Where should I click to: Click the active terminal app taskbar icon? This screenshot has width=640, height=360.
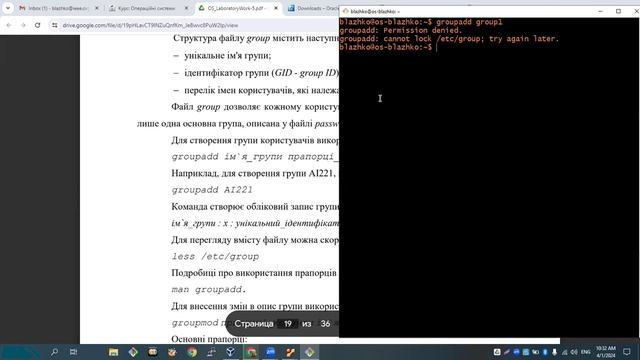[309, 352]
